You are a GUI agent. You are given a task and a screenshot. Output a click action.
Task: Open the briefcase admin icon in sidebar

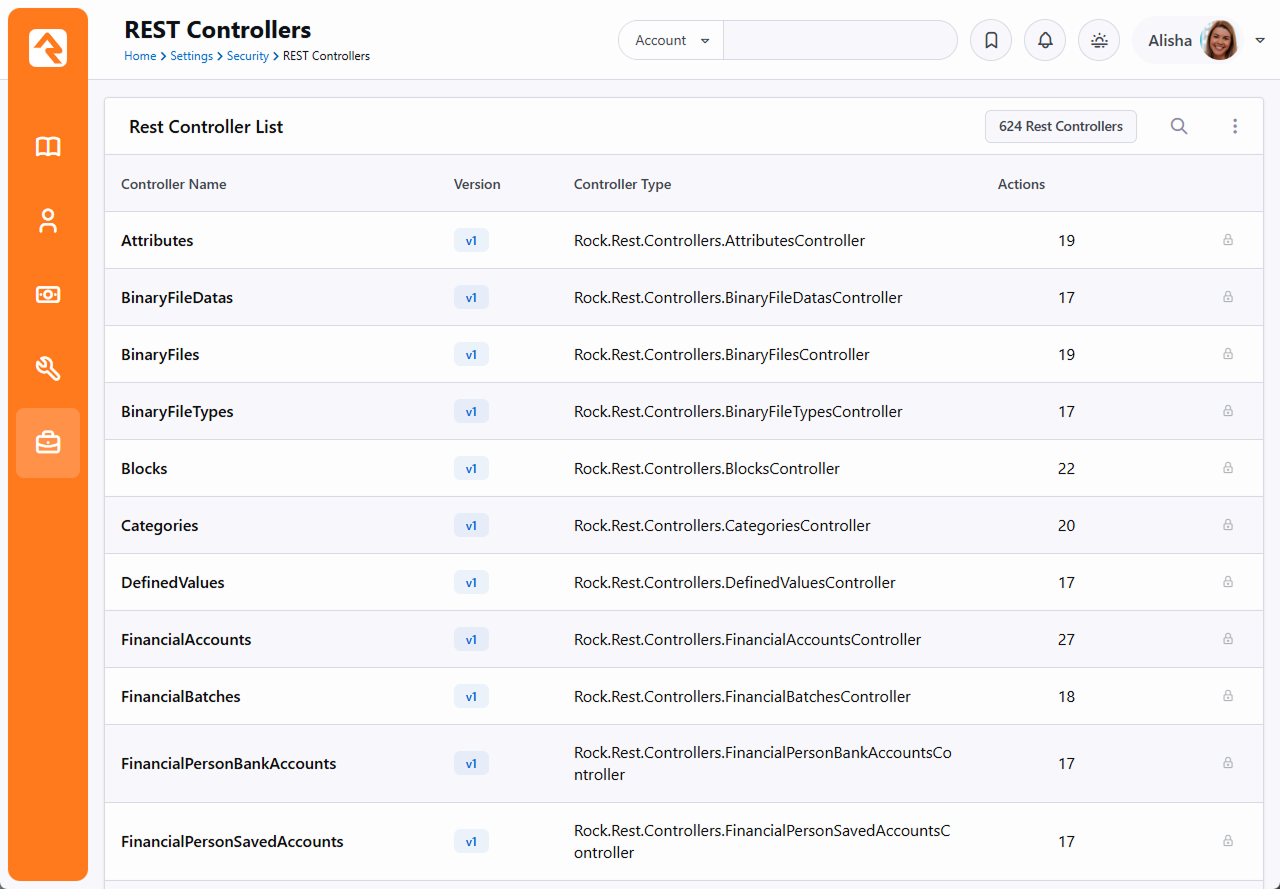tap(48, 443)
